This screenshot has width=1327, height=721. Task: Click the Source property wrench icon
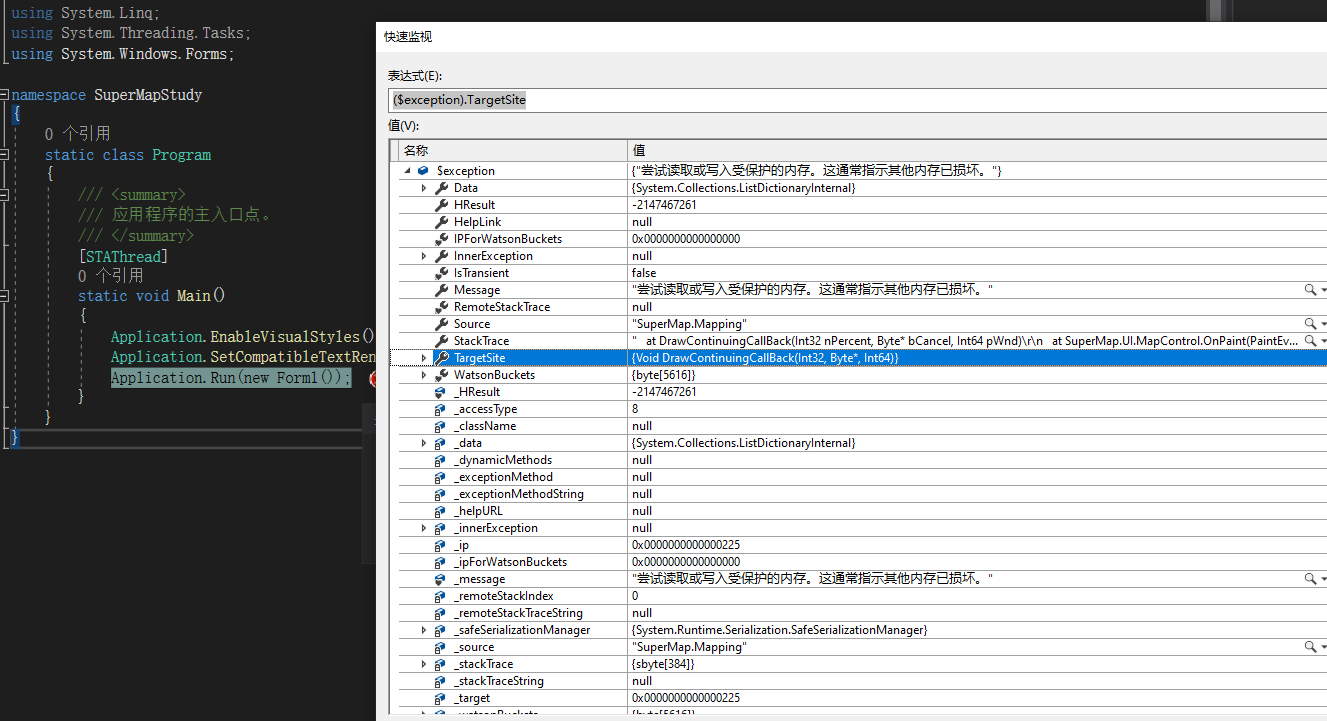[441, 324]
